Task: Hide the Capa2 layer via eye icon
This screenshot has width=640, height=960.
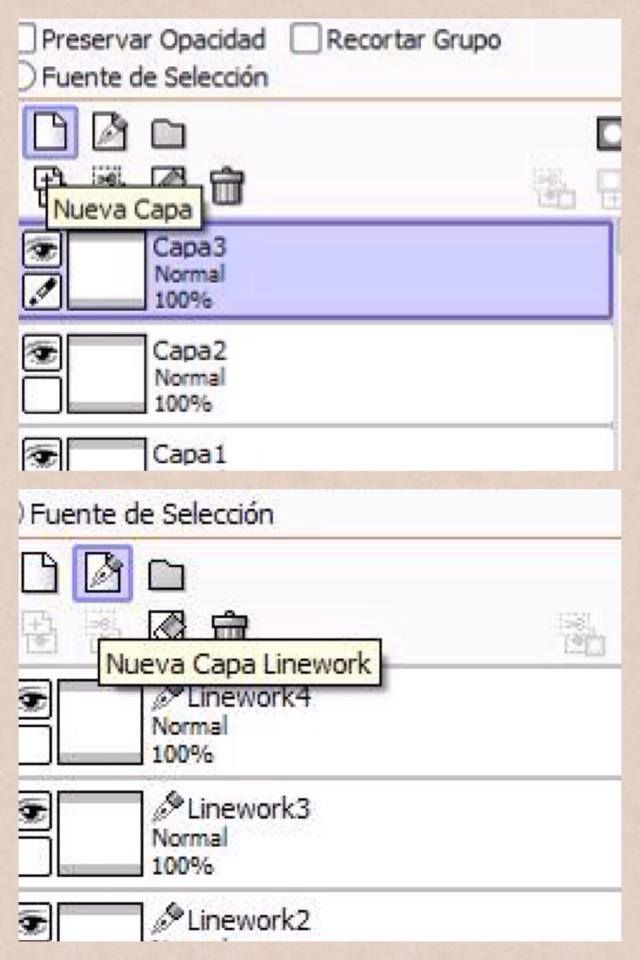Action: coord(42,353)
